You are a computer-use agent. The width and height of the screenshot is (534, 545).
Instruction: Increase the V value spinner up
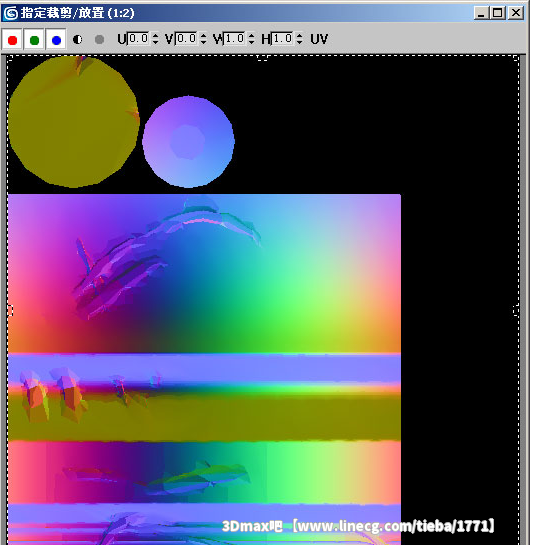click(203, 35)
